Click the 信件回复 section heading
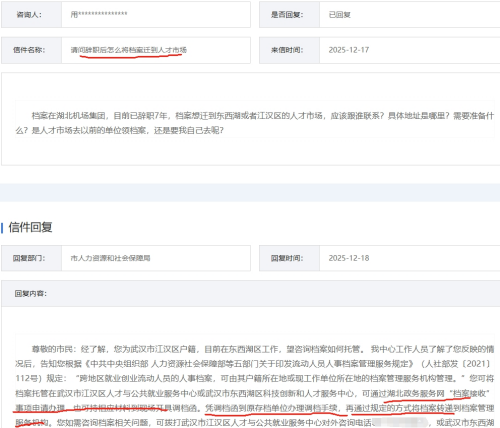The image size is (500, 428). coord(30,227)
